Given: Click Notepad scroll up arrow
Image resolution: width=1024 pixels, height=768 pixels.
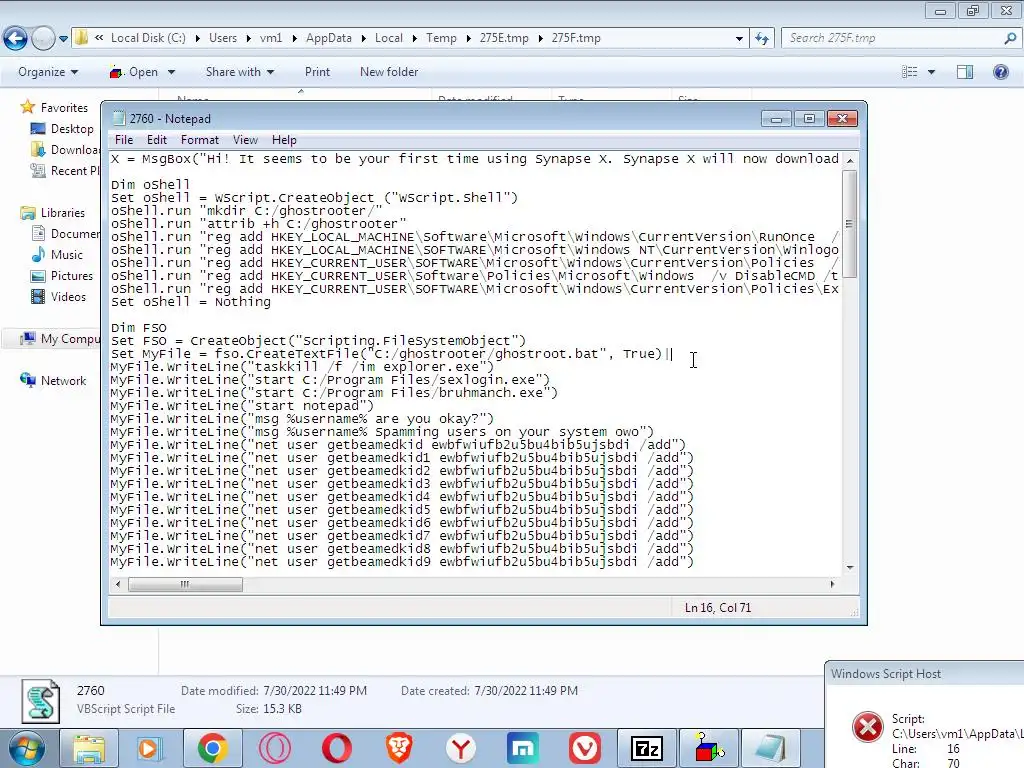Looking at the screenshot, I should (x=850, y=160).
